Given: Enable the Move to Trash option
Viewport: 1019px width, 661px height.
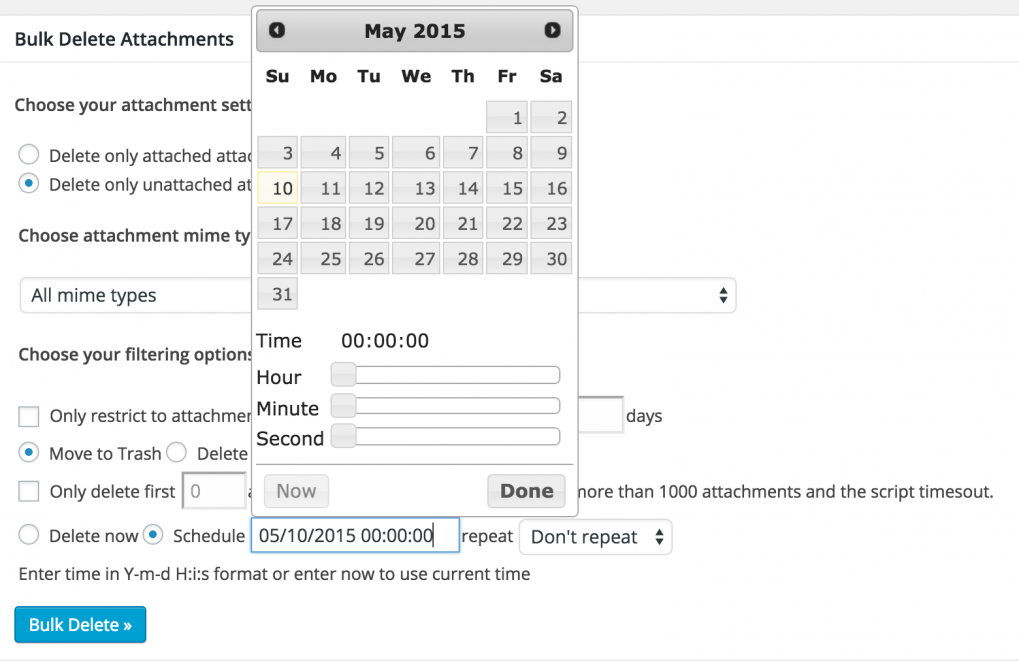Looking at the screenshot, I should [x=28, y=453].
